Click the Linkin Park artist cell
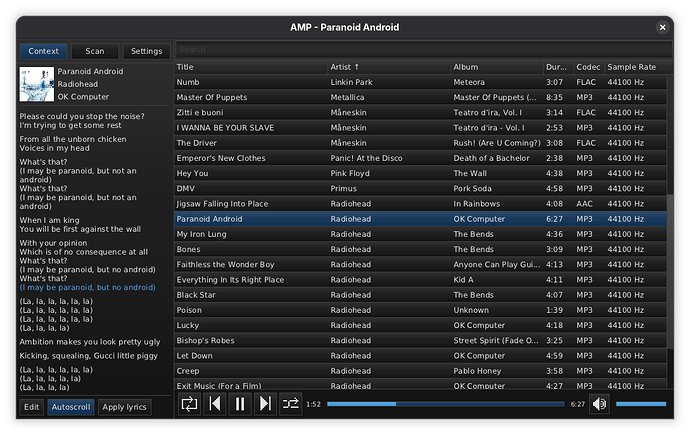 (x=351, y=82)
